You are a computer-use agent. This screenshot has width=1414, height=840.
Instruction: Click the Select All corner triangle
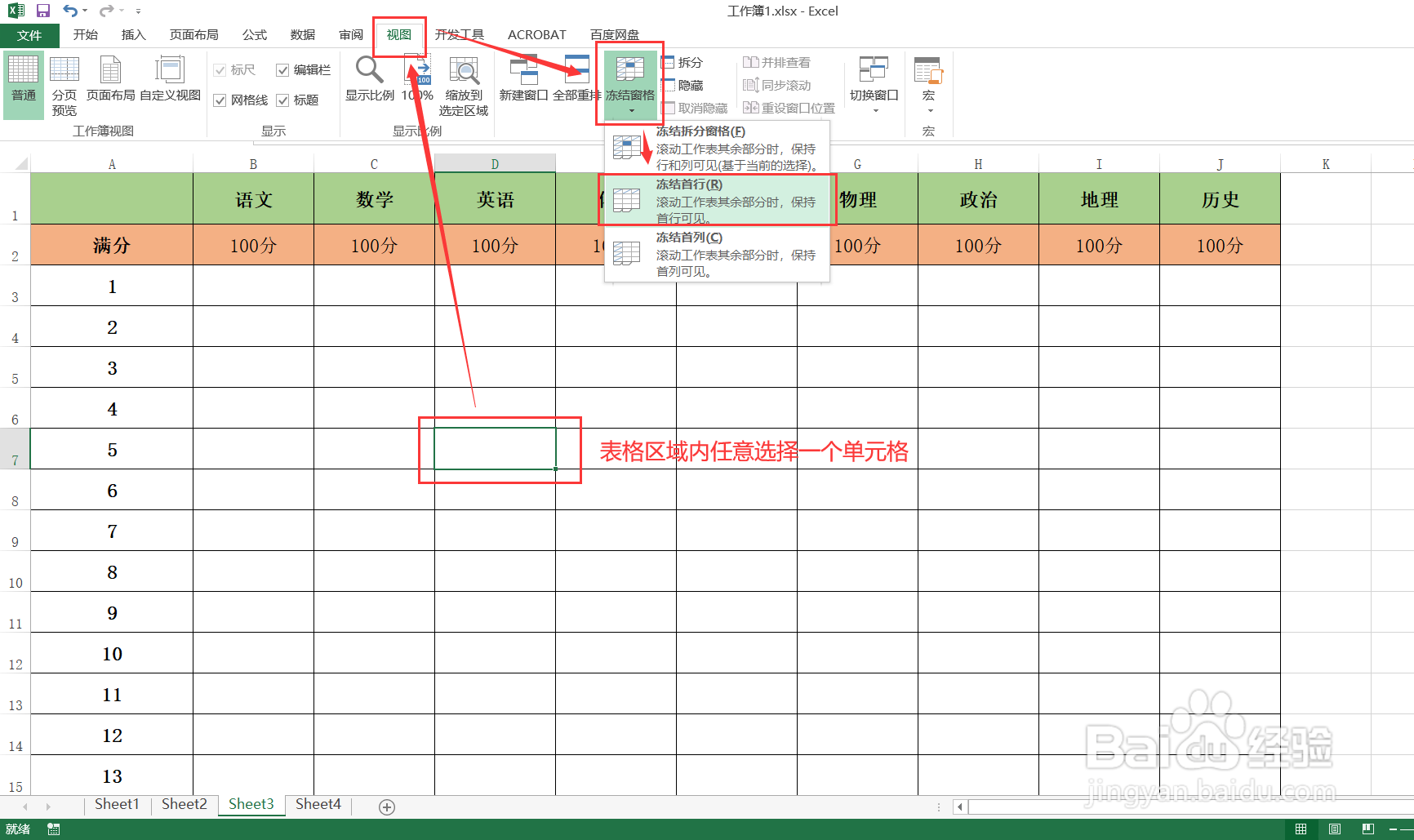pos(21,163)
